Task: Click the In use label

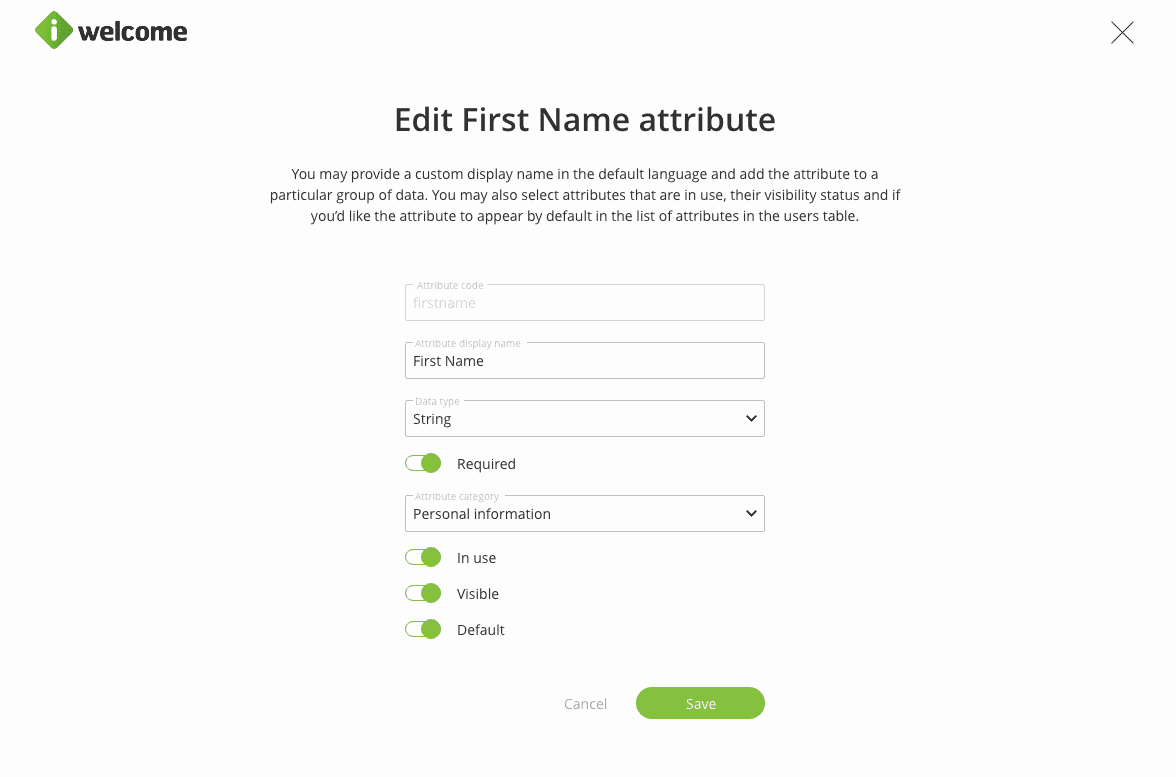Action: coord(476,558)
